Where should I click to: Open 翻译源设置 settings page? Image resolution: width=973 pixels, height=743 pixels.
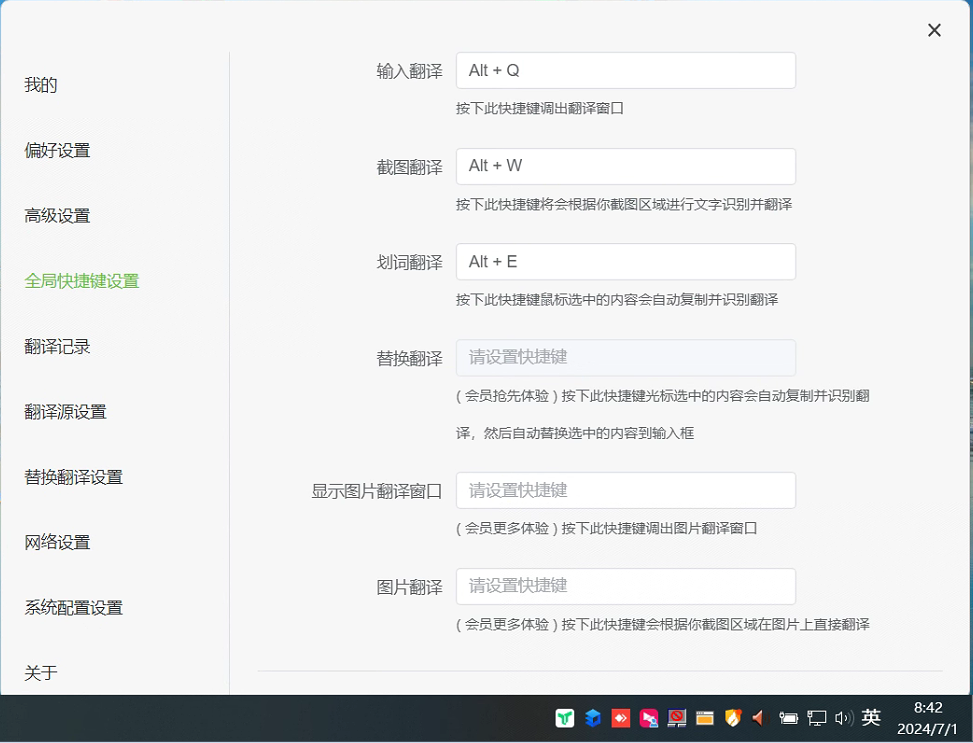[x=65, y=412]
